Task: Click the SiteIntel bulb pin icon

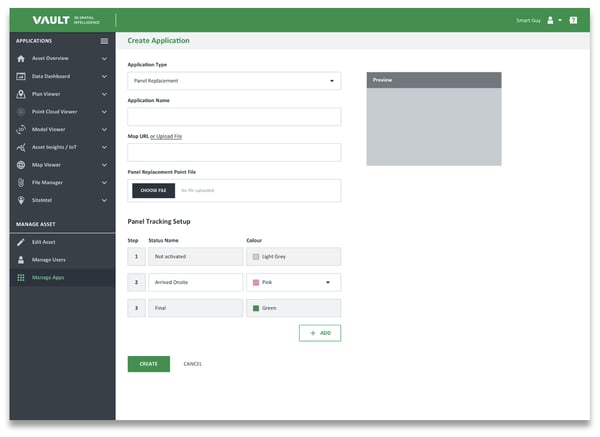Action: tap(21, 200)
